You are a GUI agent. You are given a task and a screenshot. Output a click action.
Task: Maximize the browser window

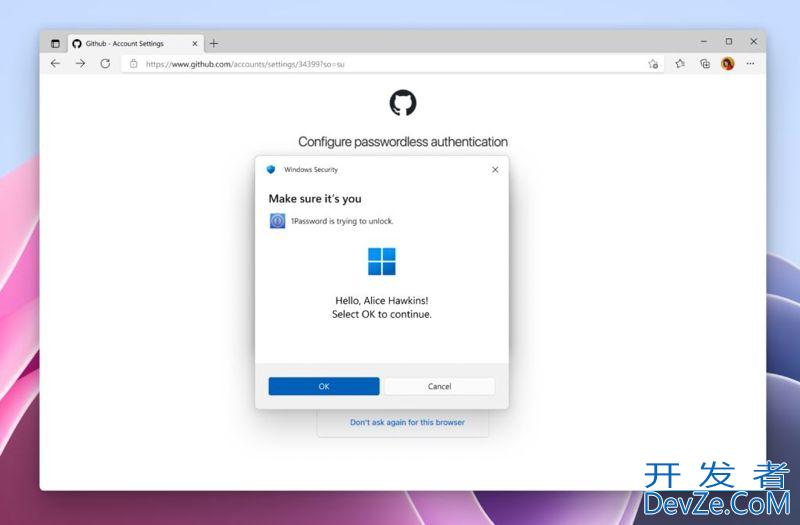tap(729, 41)
